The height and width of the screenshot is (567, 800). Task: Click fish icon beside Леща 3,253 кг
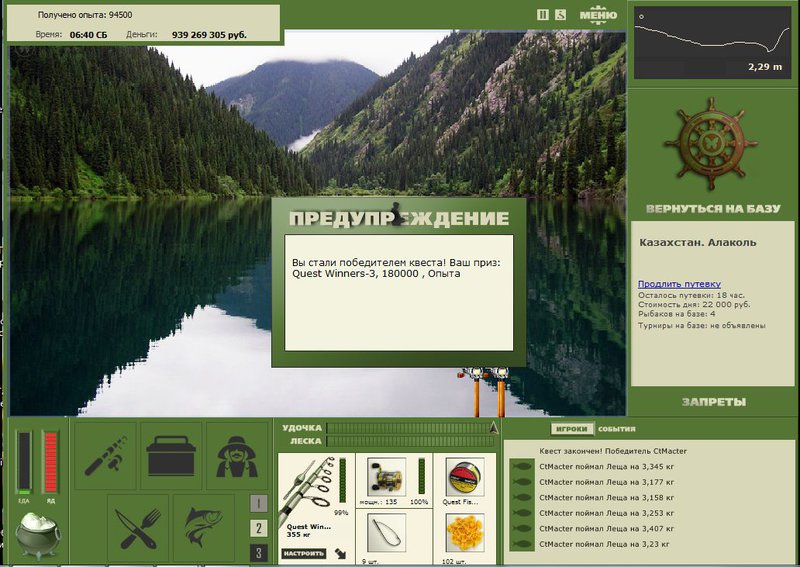[x=521, y=513]
